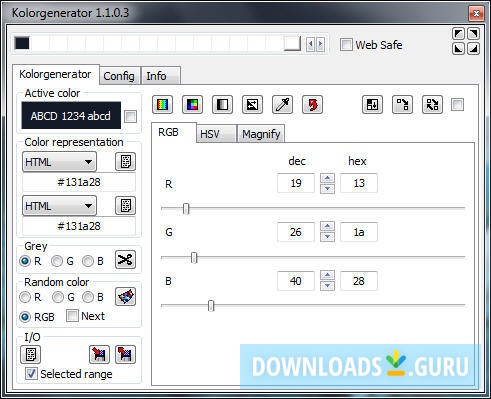Click the color square palette icon
This screenshot has height=399, width=491.
click(x=192, y=105)
